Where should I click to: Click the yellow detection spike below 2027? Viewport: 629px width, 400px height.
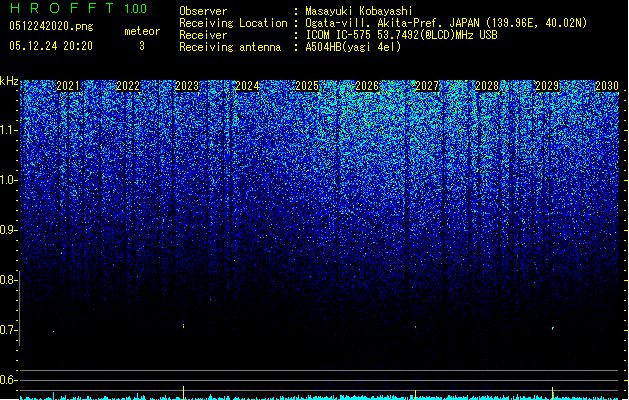tap(416, 394)
